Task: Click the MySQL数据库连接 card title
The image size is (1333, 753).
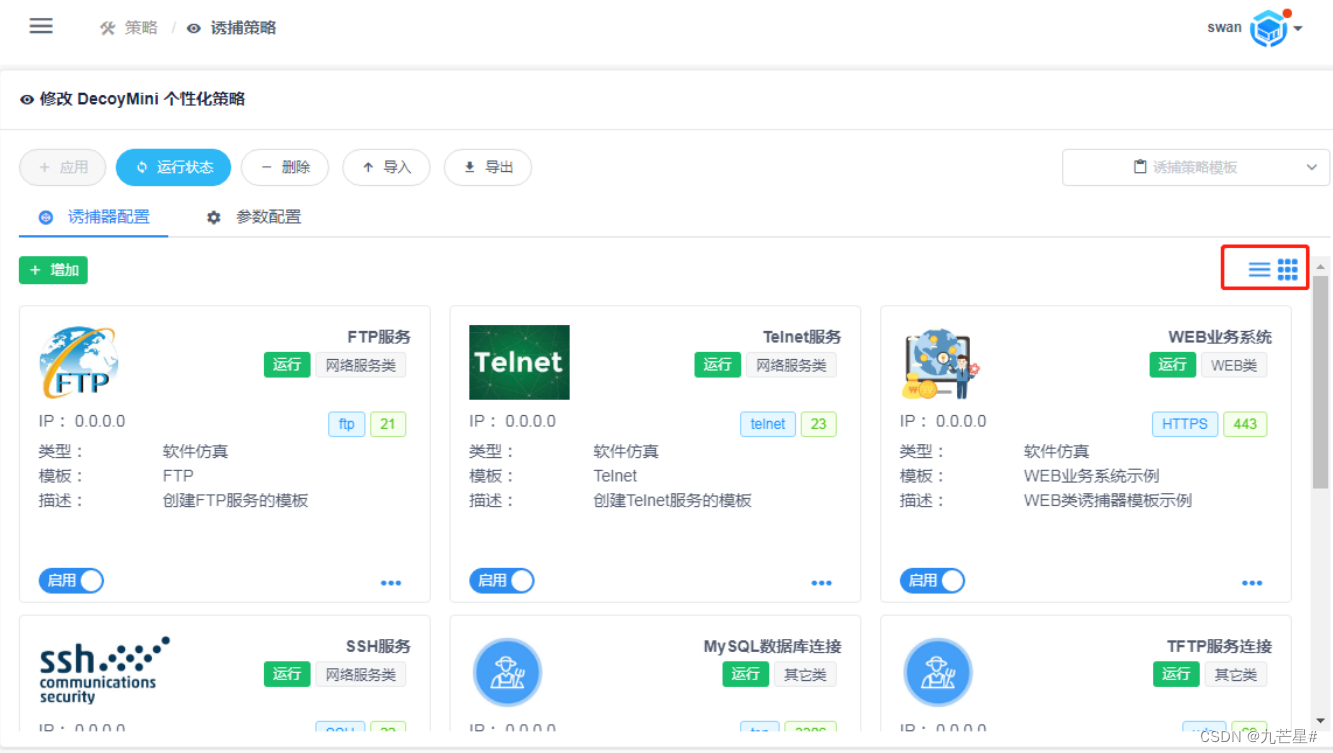Action: pos(773,646)
